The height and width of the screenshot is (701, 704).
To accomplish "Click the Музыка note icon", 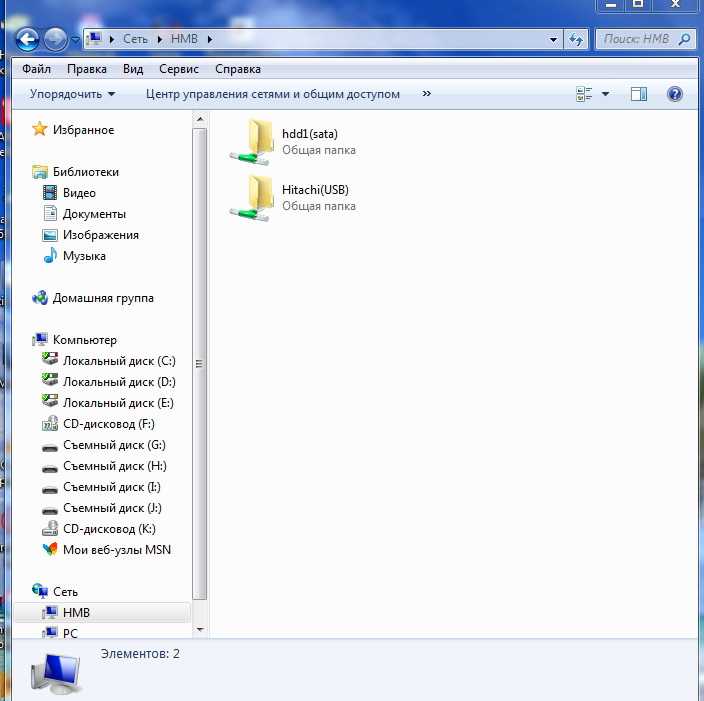I will [x=50, y=256].
